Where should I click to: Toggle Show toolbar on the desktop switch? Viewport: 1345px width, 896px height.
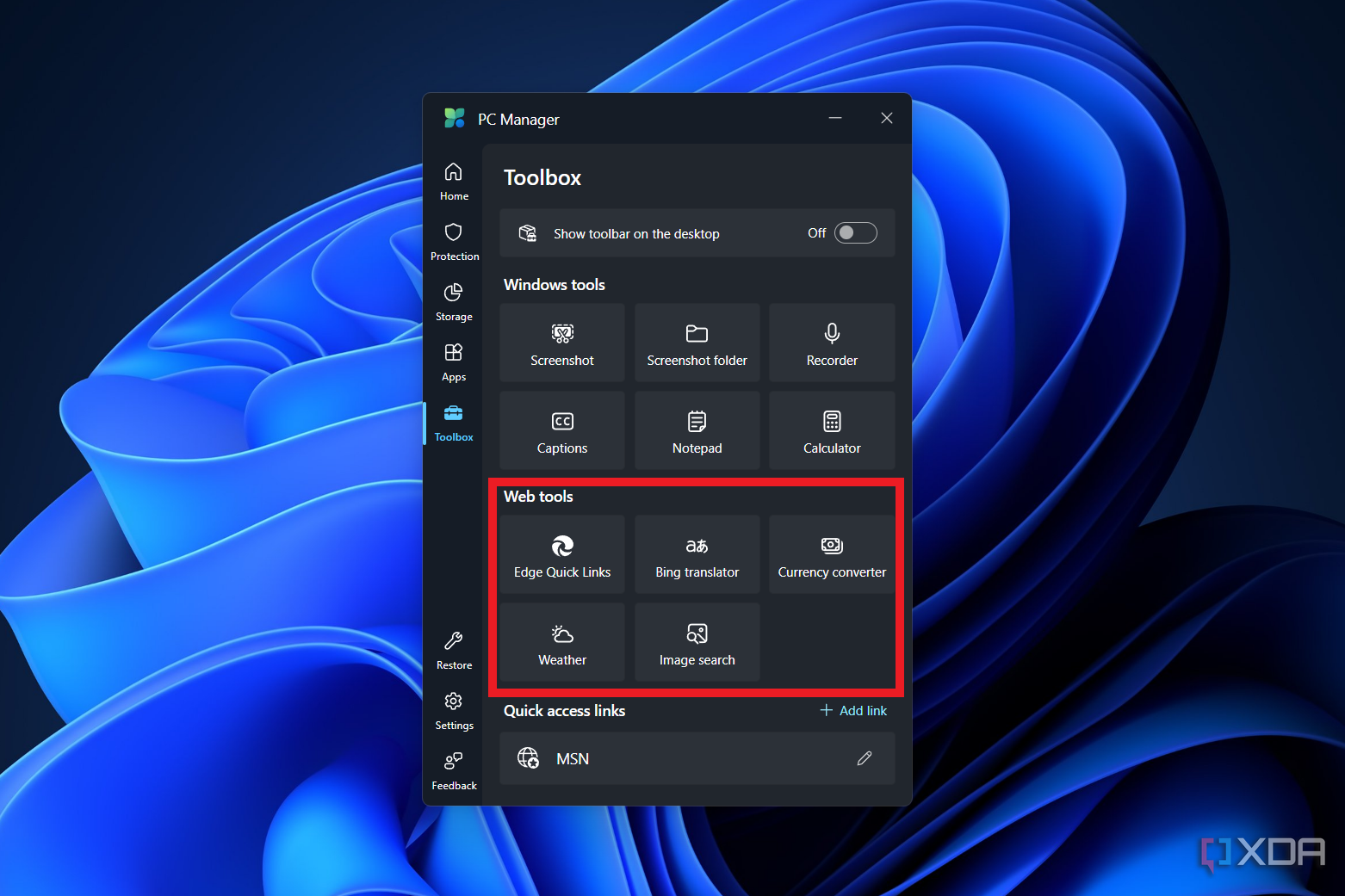(x=856, y=233)
